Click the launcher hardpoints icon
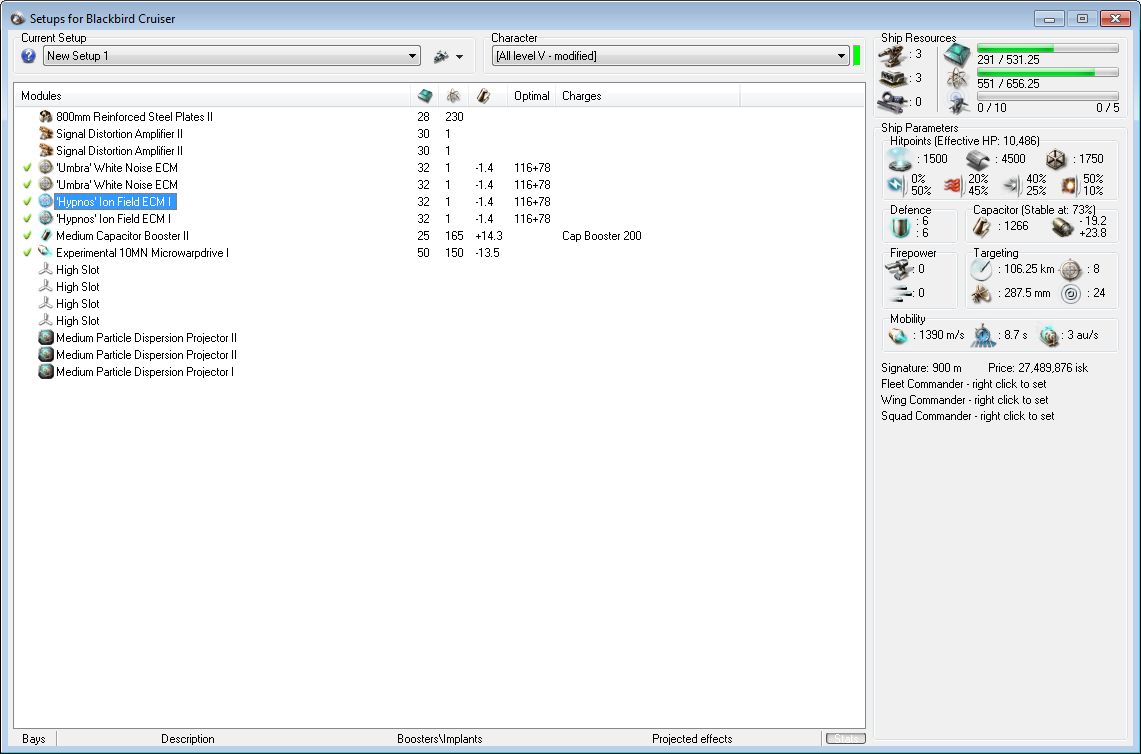 (x=893, y=78)
